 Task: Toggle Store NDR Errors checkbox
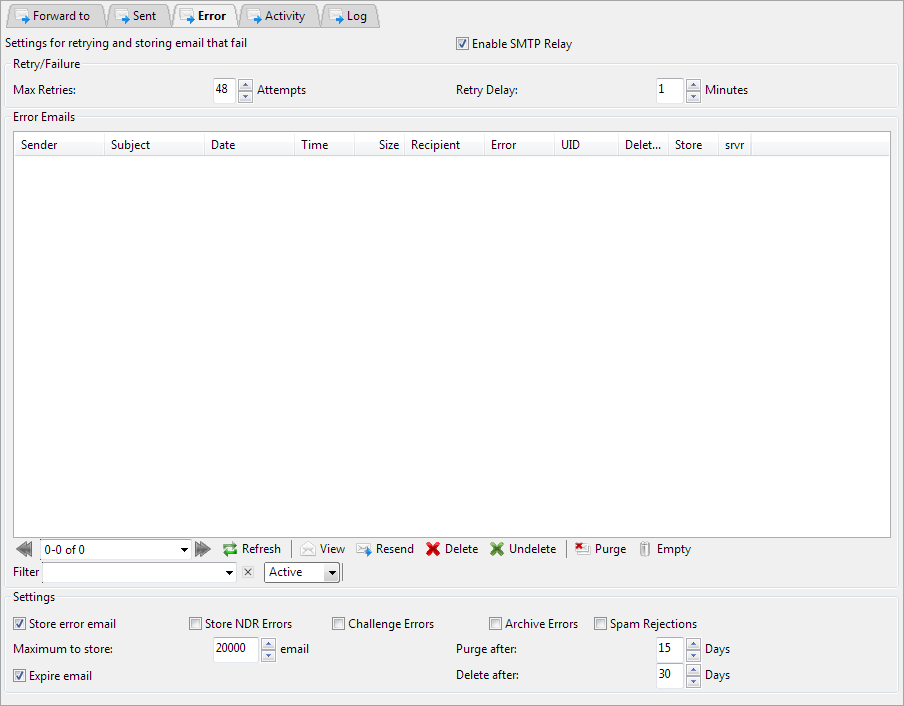pyautogui.click(x=196, y=624)
